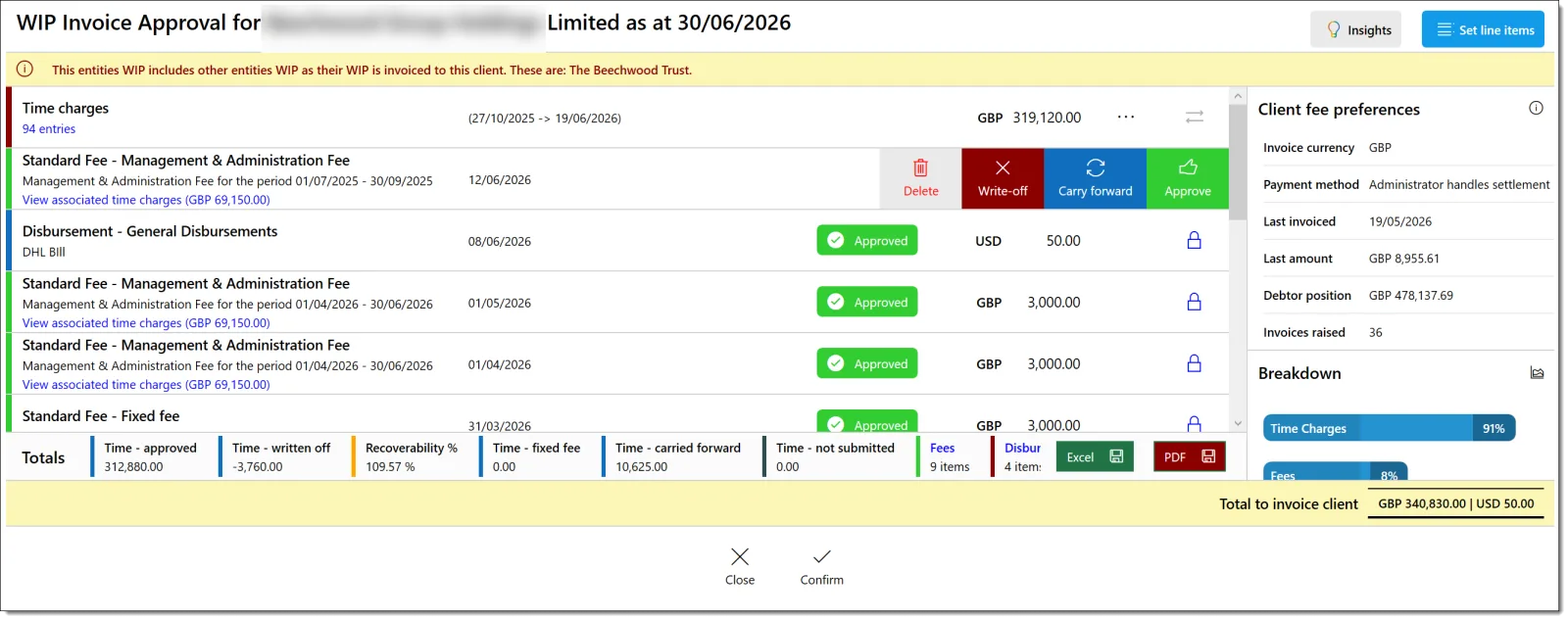Toggle Approved status for the 01/05/2026 fee

tap(867, 303)
